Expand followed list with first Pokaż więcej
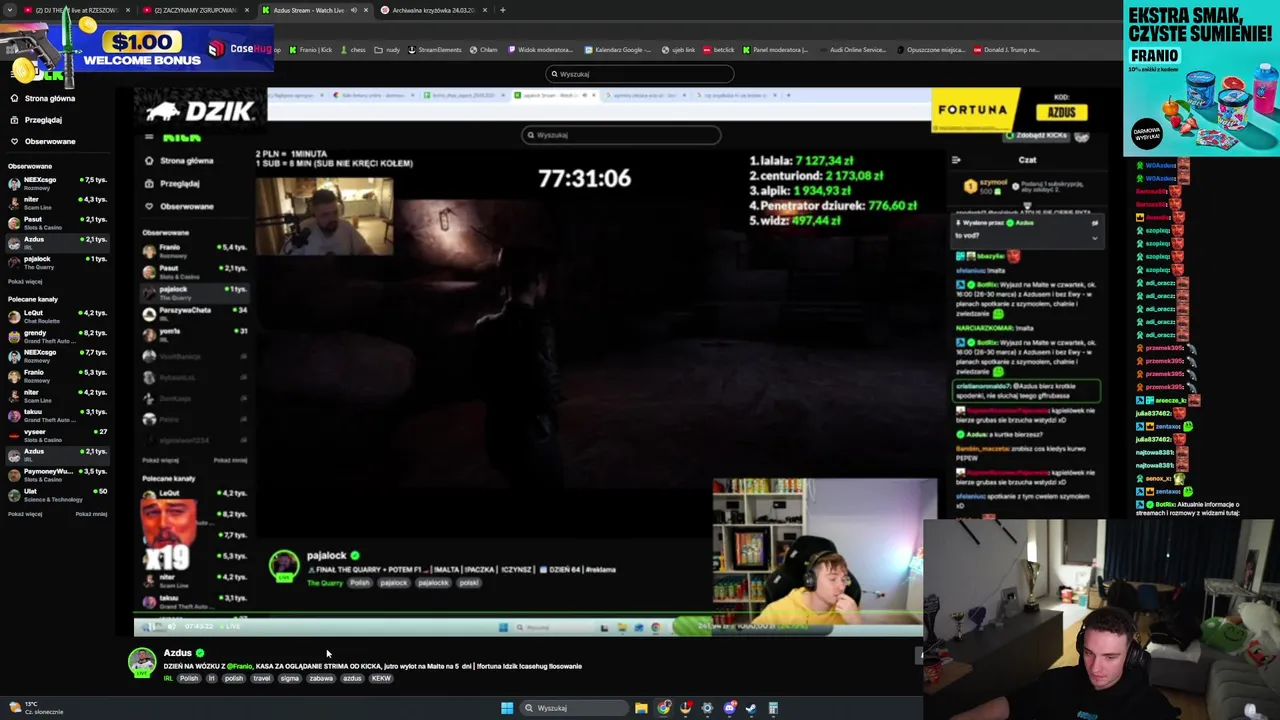 pos(25,282)
